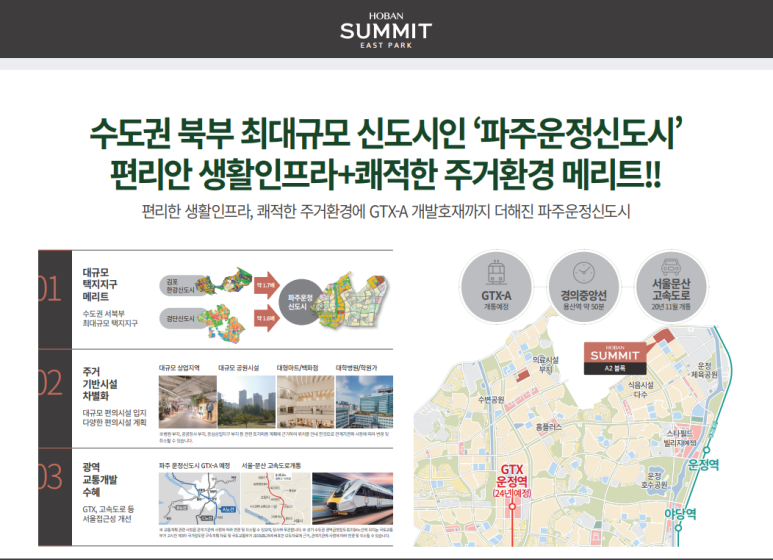Click the 대규모 공원시설 photo thumbnail
773x560 pixels.
pos(246,402)
